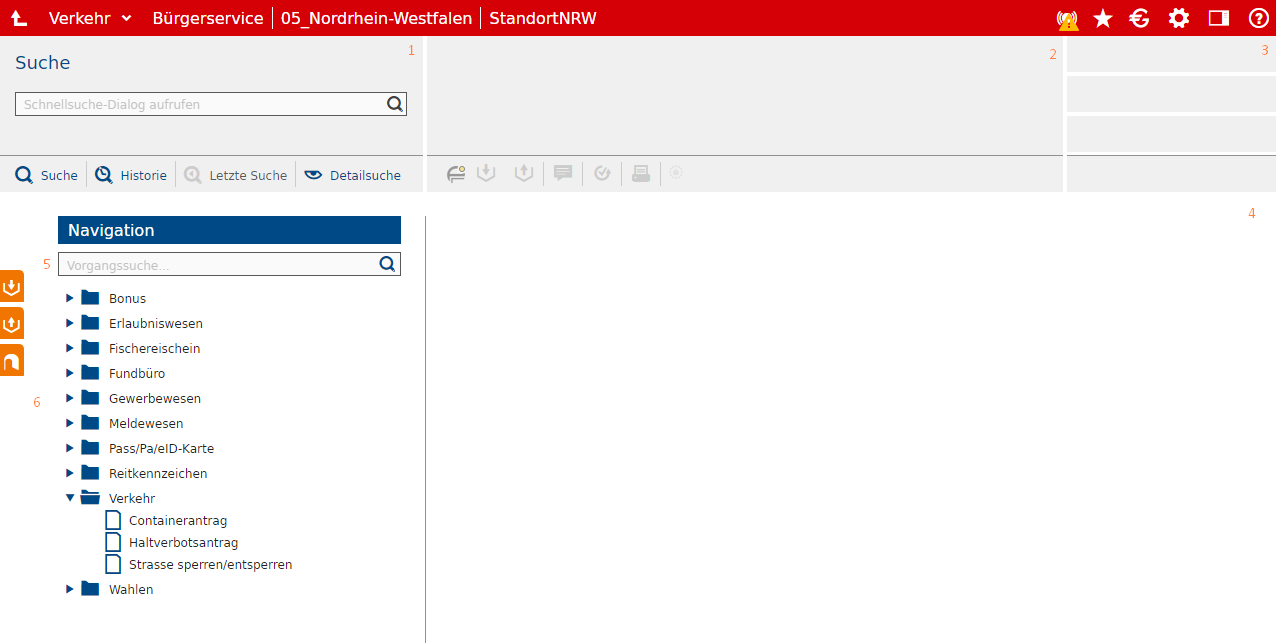1276x643 pixels.
Task: Expand the Wahlen folder arrow
Action: [70, 589]
